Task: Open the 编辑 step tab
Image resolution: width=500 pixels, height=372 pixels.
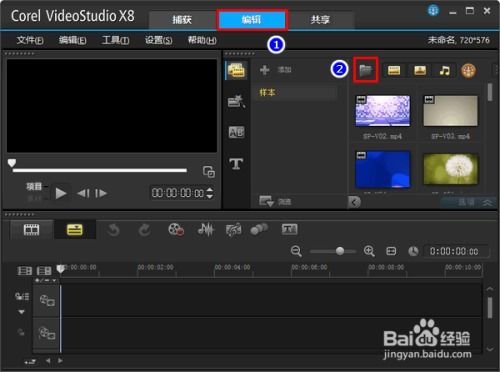Action: (252, 20)
